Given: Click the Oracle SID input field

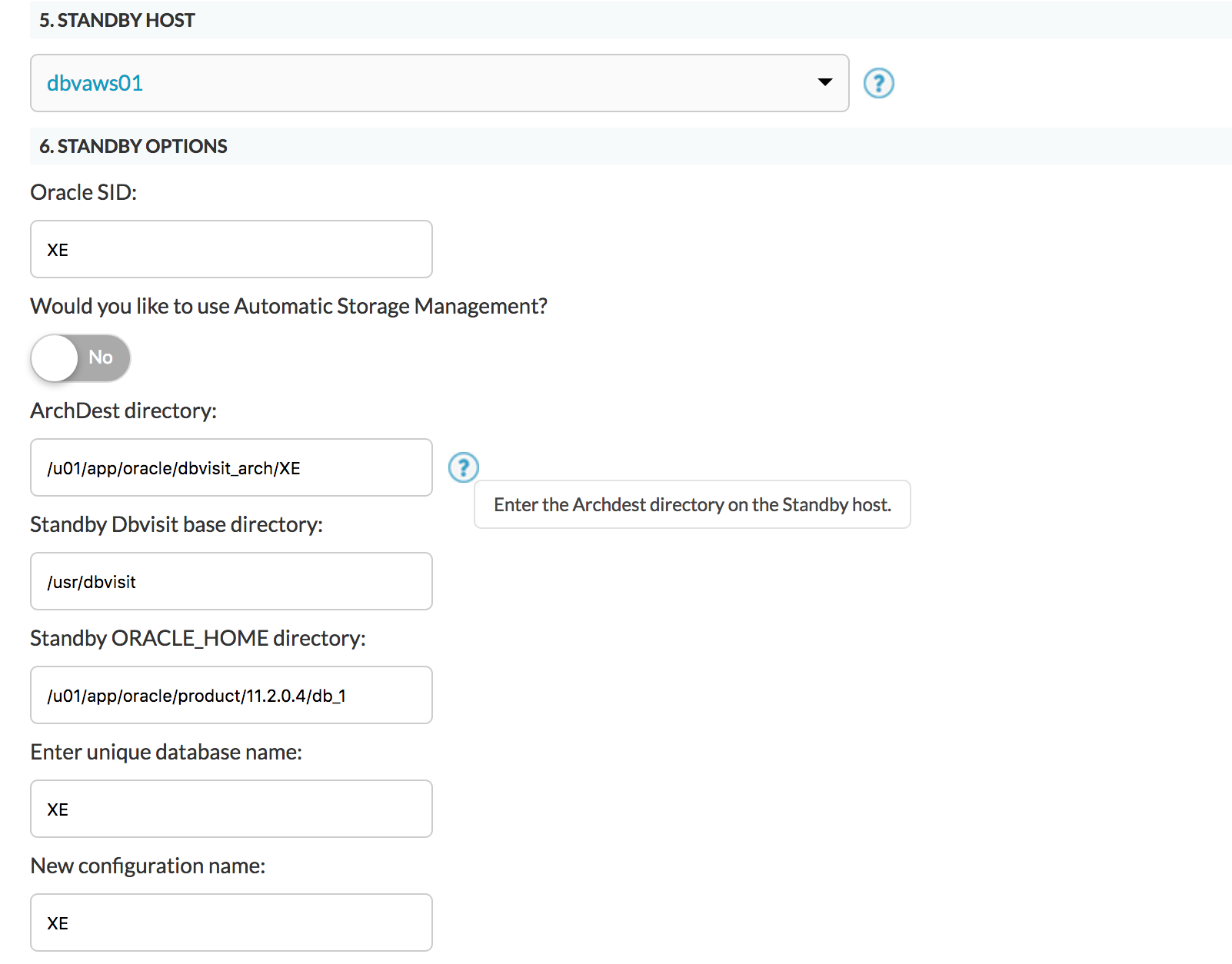Looking at the screenshot, I should coord(231,249).
